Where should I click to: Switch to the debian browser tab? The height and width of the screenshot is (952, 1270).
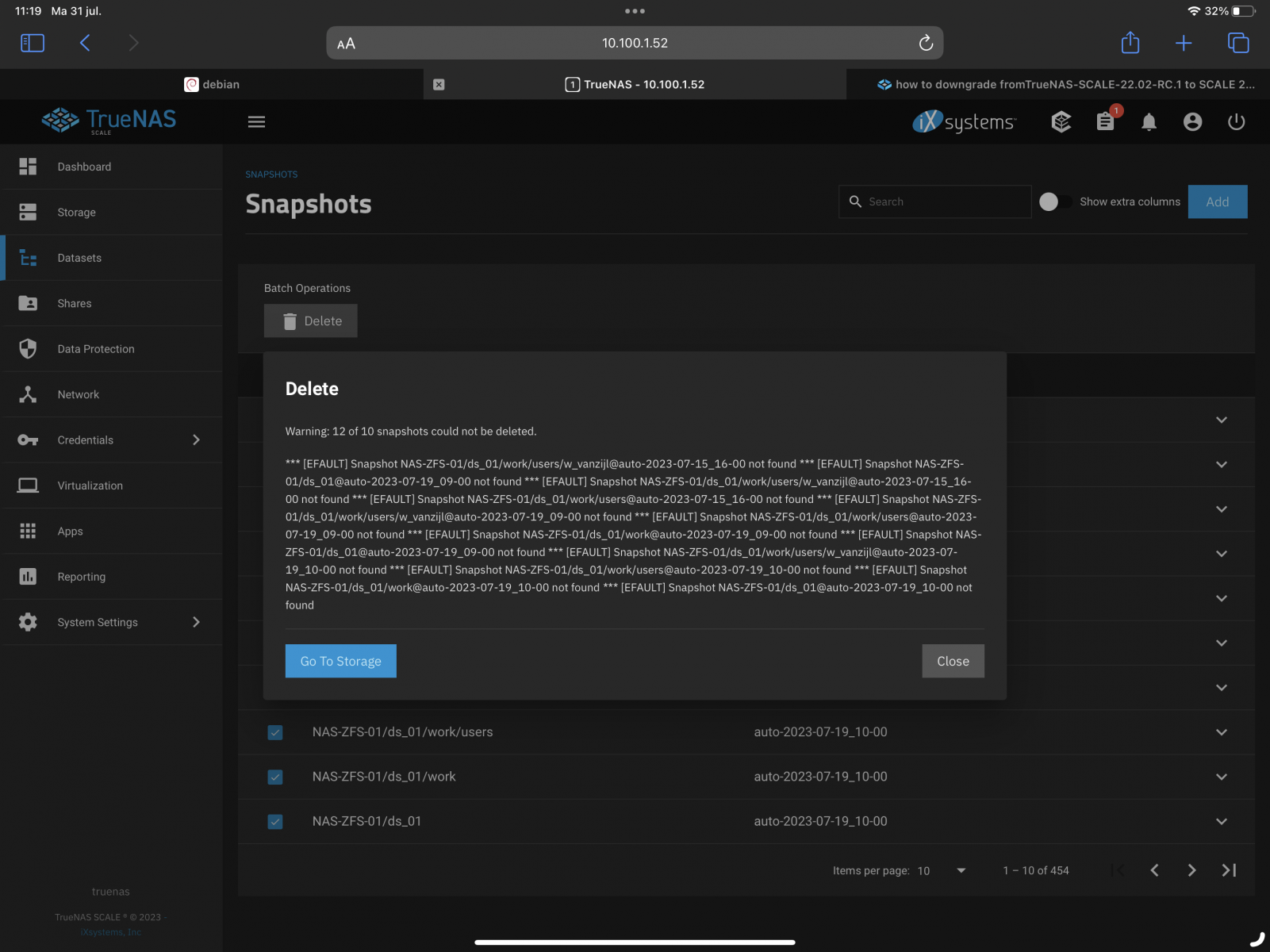coord(213,85)
